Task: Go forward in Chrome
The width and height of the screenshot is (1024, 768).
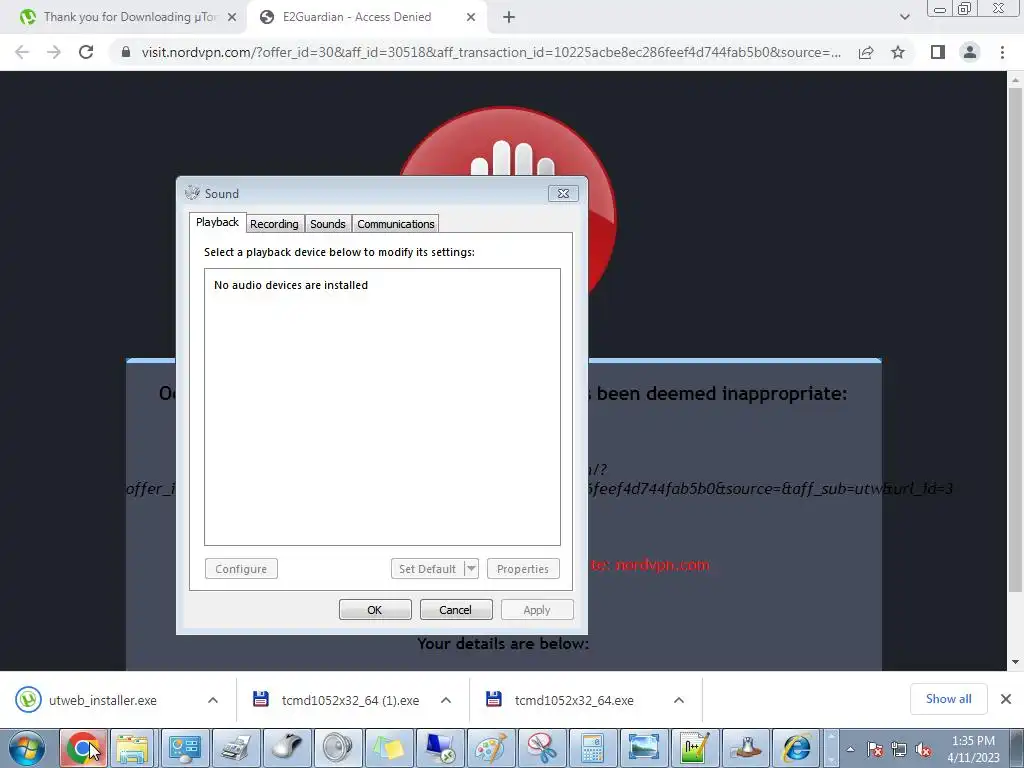Action: (54, 52)
